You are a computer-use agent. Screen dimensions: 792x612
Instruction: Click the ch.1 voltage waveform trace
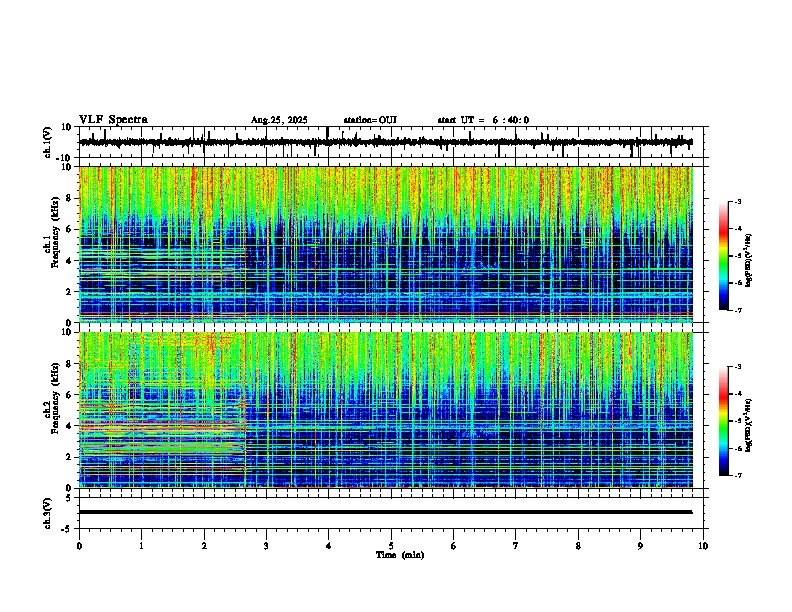point(386,142)
